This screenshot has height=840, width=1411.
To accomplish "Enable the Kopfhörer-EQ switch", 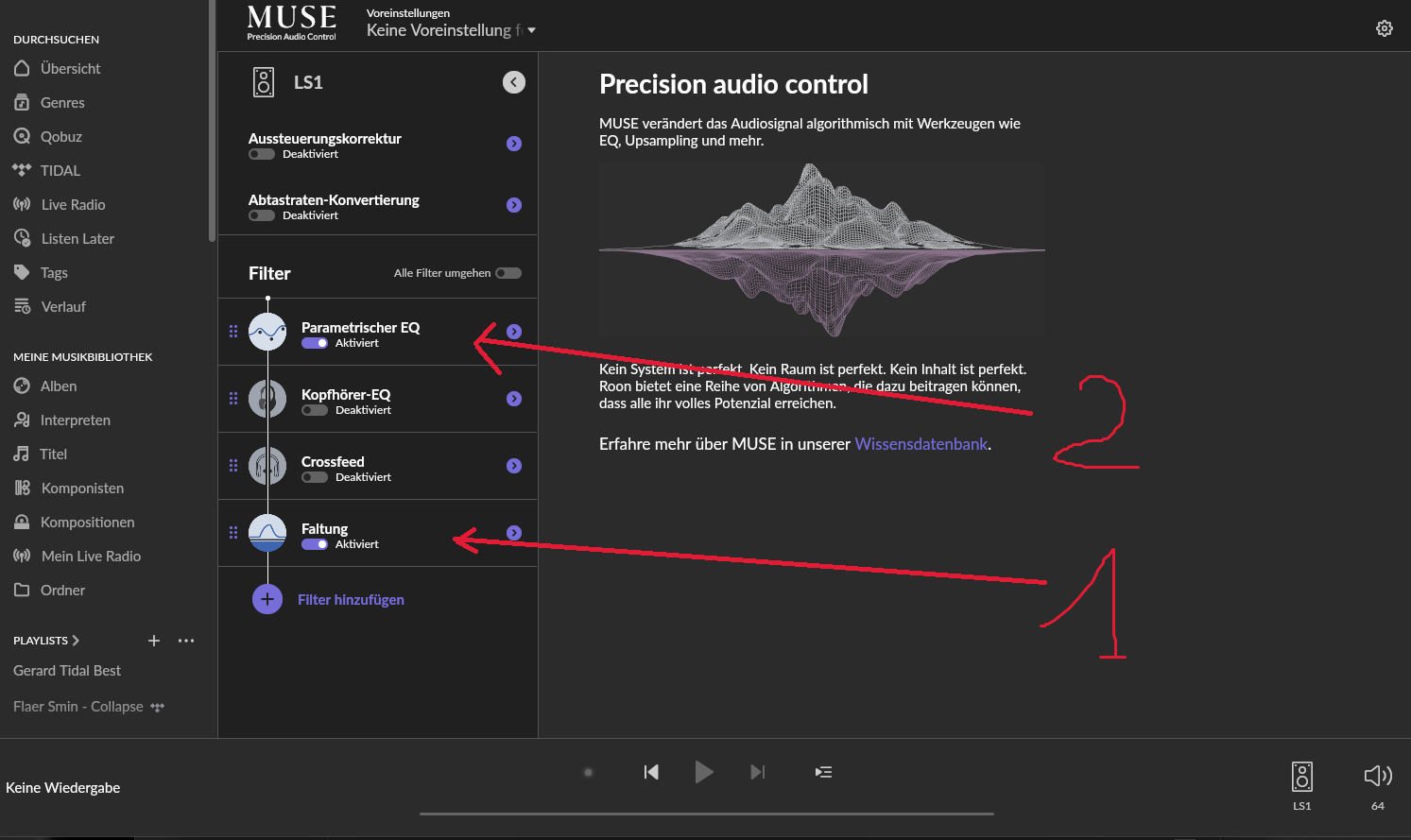I will (315, 410).
